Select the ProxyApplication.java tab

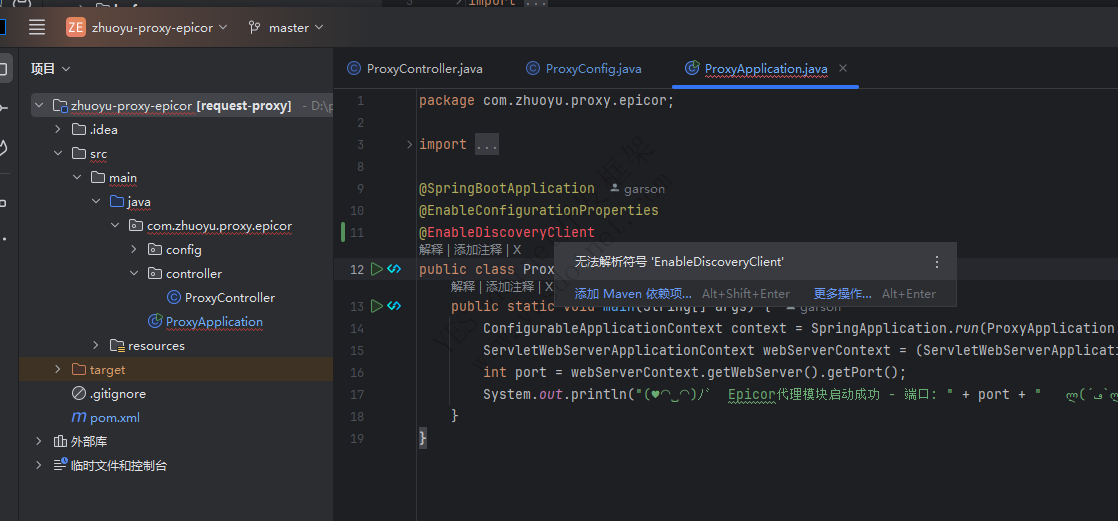click(766, 68)
